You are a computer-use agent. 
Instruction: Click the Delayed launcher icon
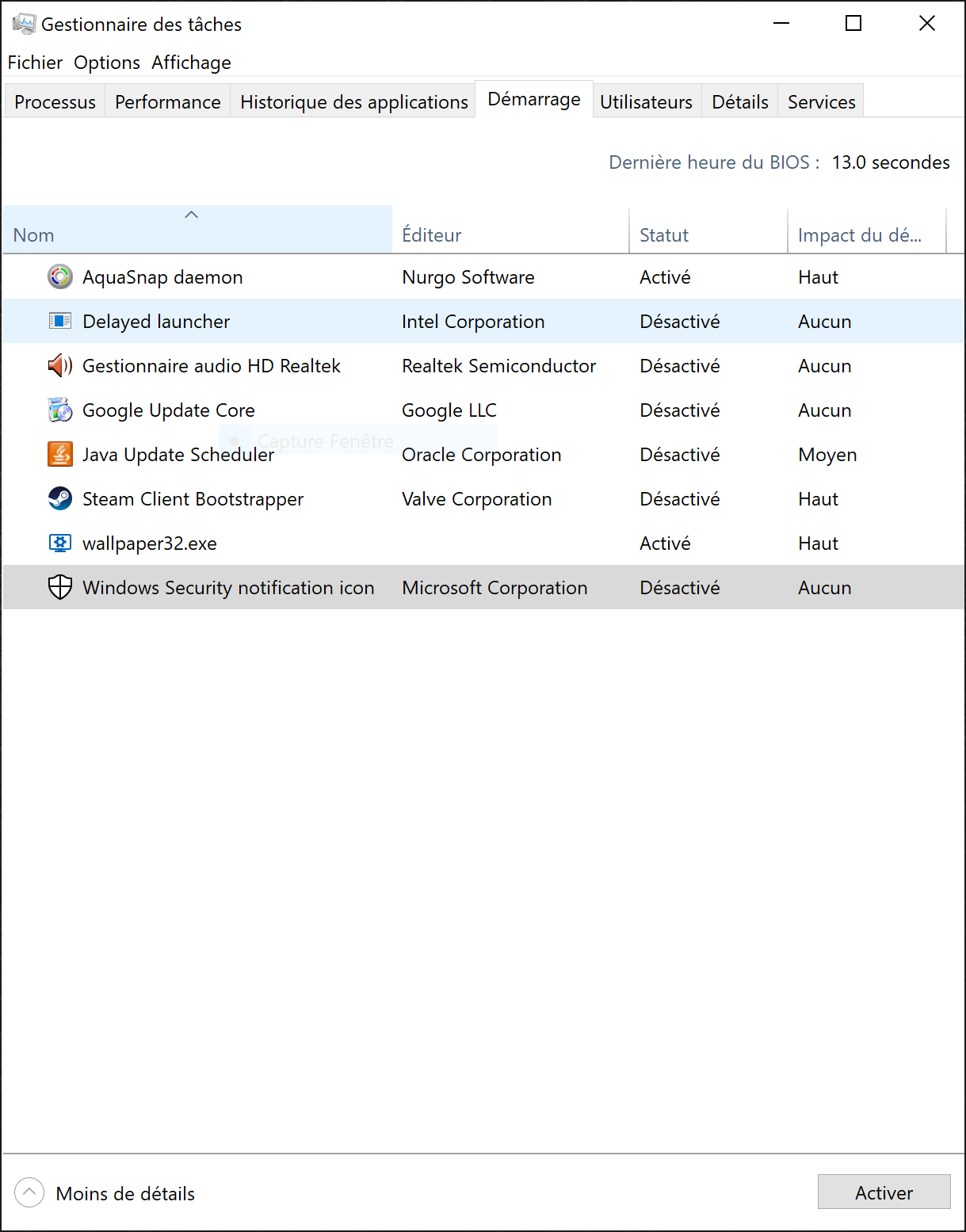click(60, 322)
